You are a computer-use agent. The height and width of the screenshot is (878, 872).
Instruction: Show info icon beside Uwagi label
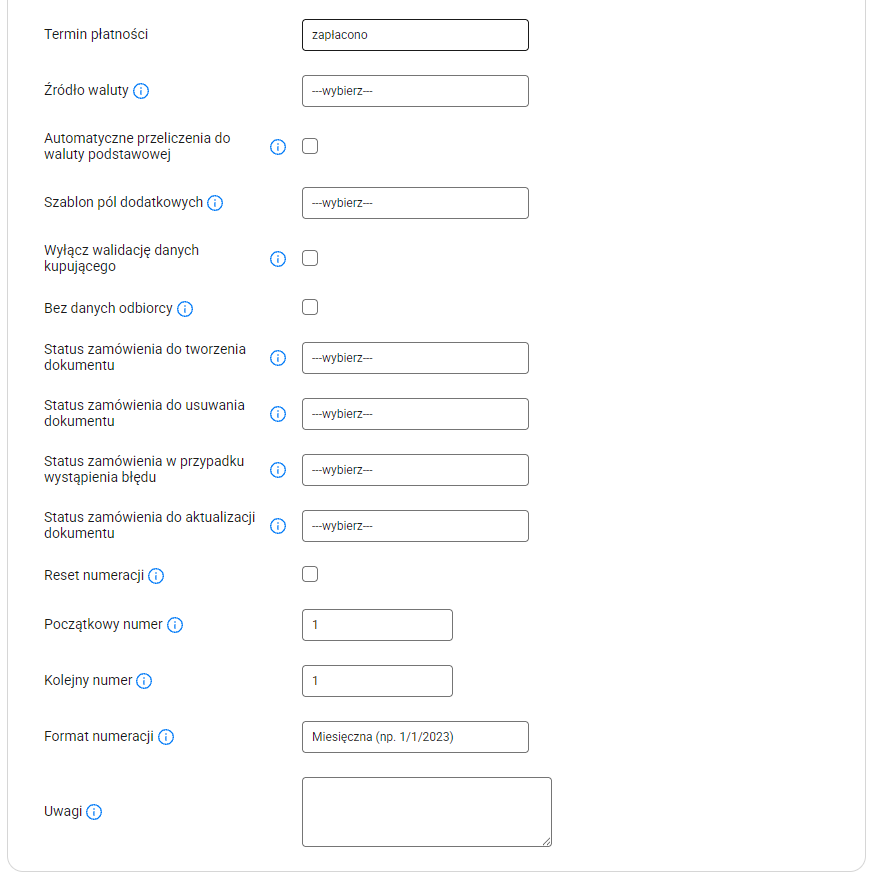94,812
